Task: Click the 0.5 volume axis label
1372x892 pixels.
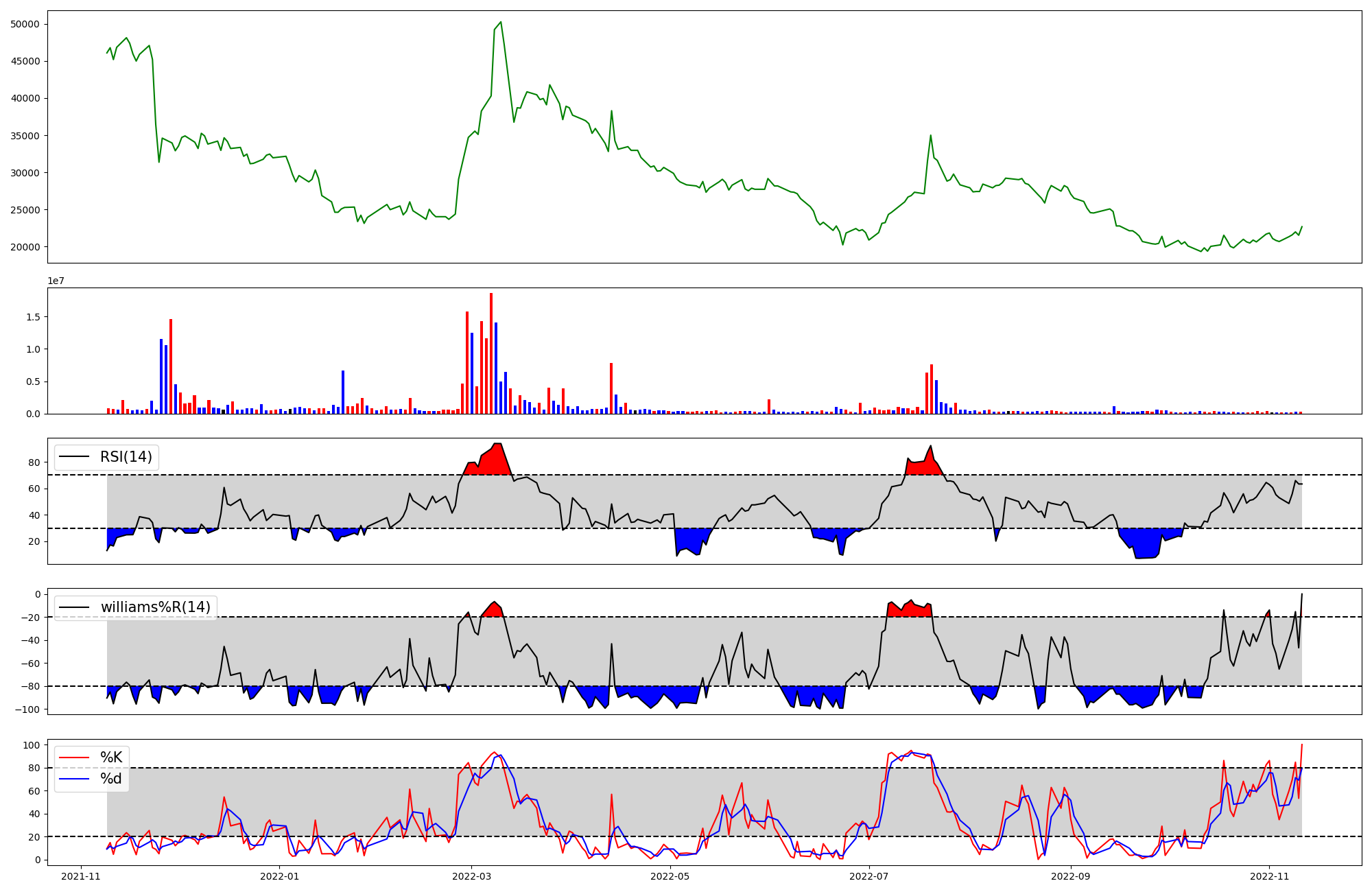Action: [x=33, y=382]
